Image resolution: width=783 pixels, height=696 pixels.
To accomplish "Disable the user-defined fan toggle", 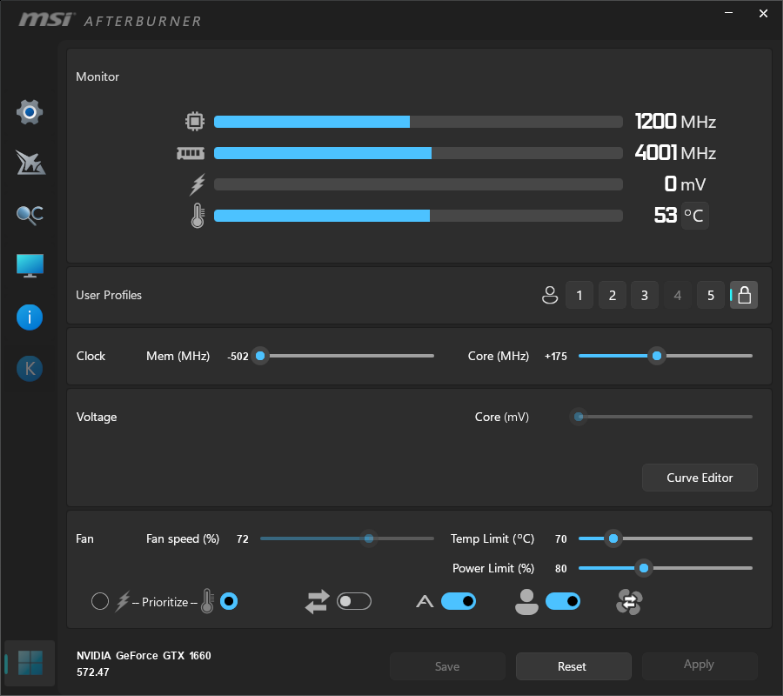I will click(562, 601).
